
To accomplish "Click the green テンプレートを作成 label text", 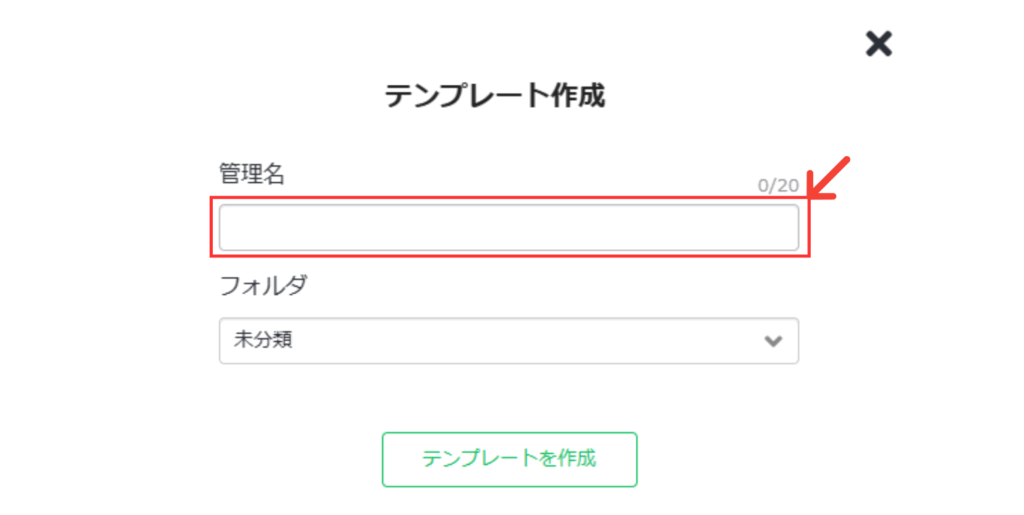I will pyautogui.click(x=509, y=459).
